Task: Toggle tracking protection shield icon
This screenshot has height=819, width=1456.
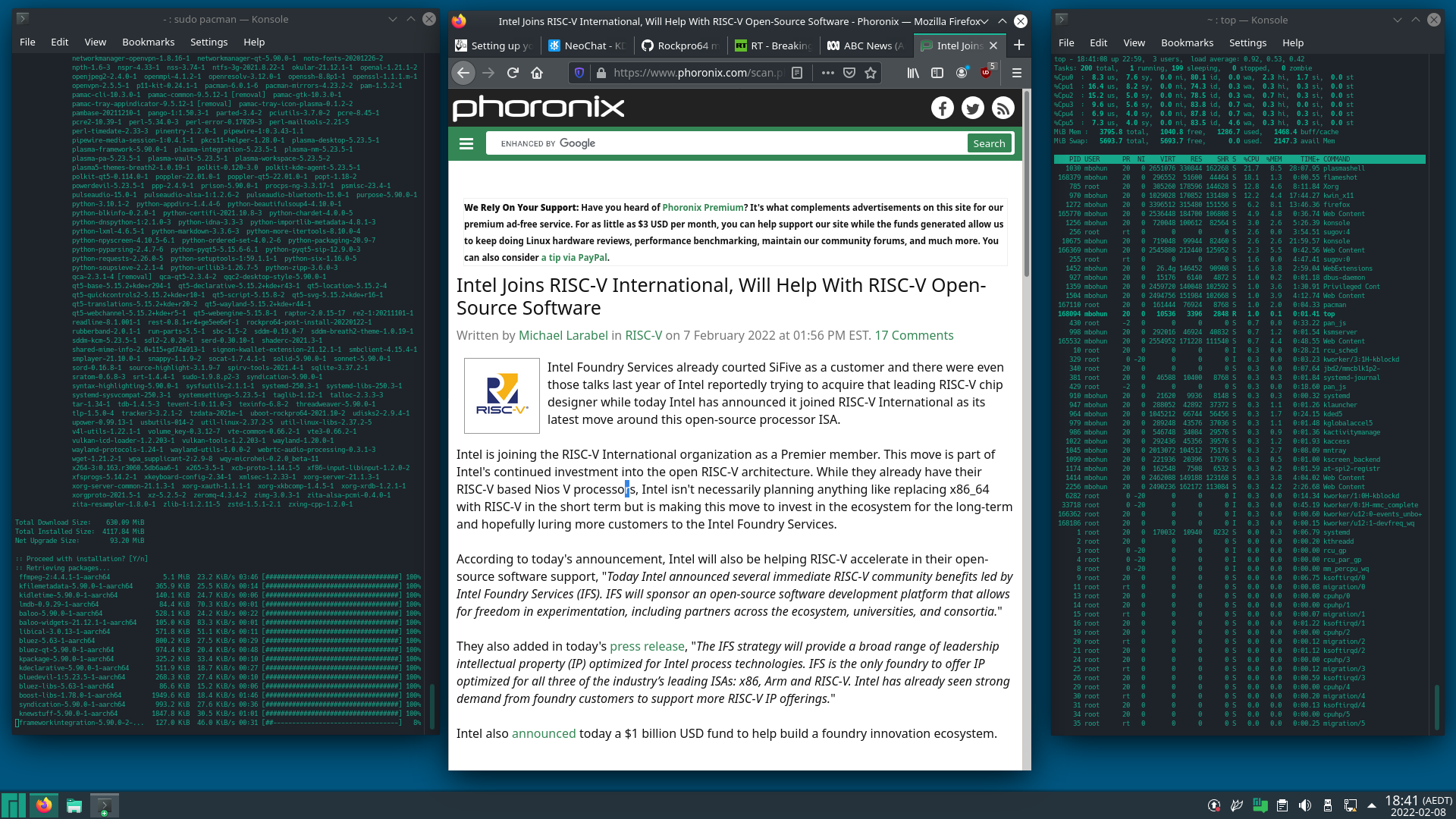Action: pyautogui.click(x=579, y=73)
